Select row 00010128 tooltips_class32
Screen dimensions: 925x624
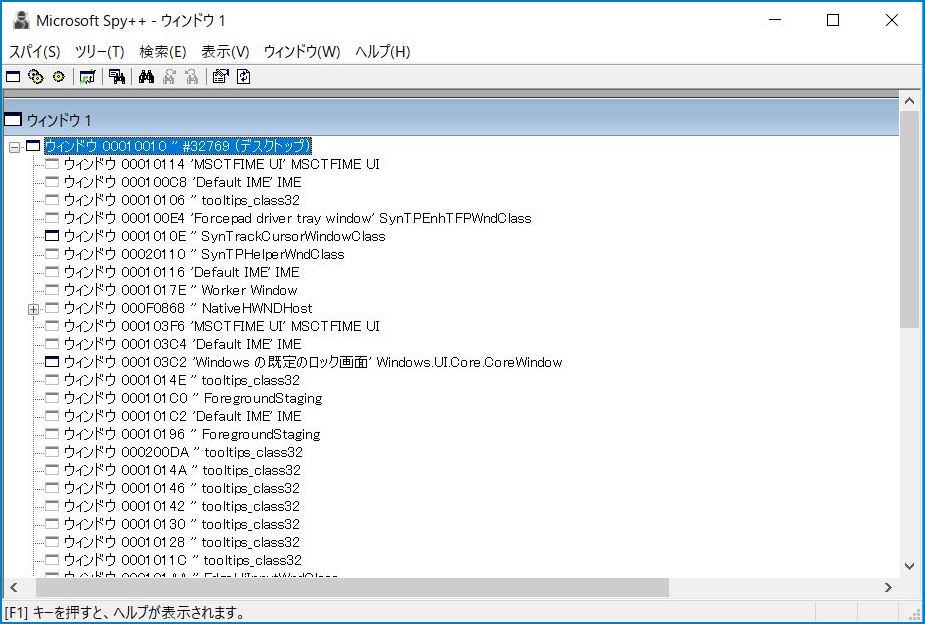182,542
